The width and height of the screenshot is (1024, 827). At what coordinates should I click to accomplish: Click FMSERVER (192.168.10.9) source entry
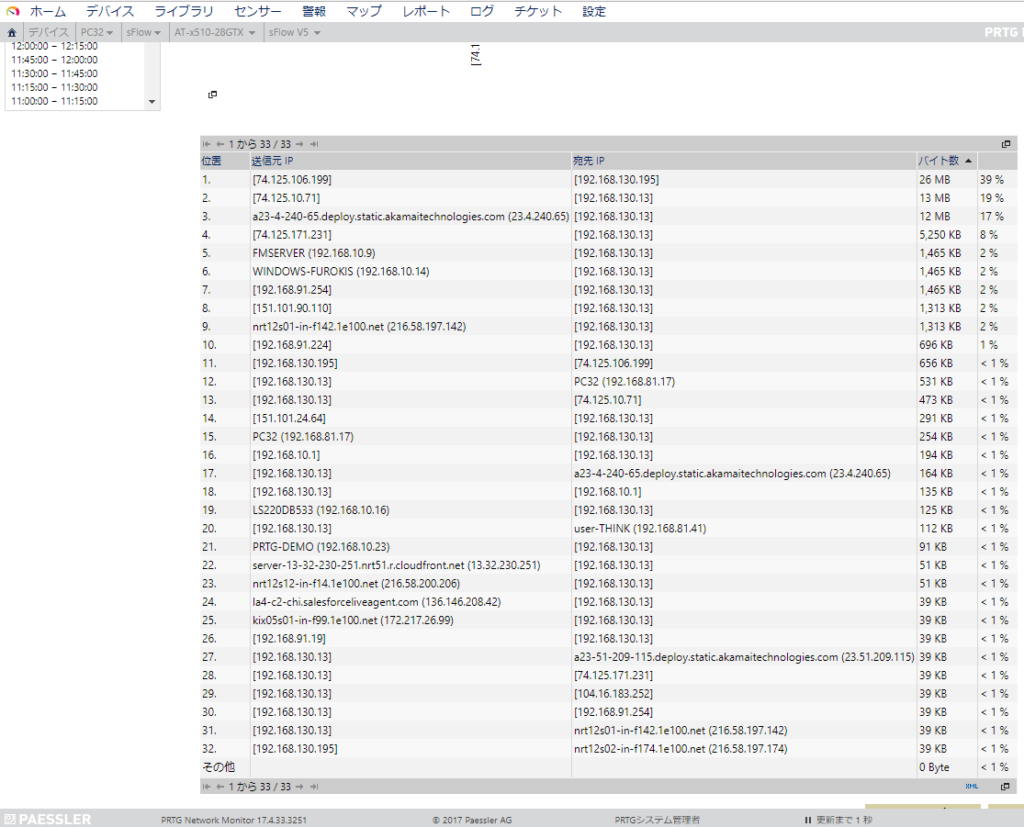314,253
